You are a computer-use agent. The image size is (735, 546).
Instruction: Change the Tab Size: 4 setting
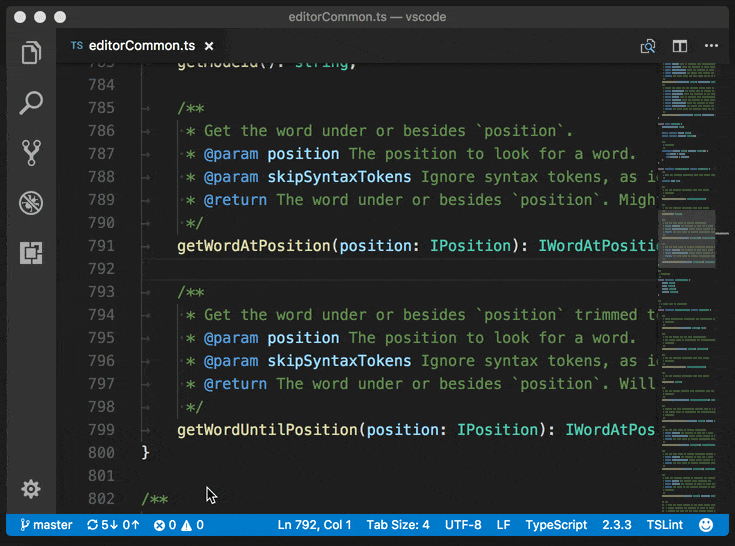[x=398, y=525]
